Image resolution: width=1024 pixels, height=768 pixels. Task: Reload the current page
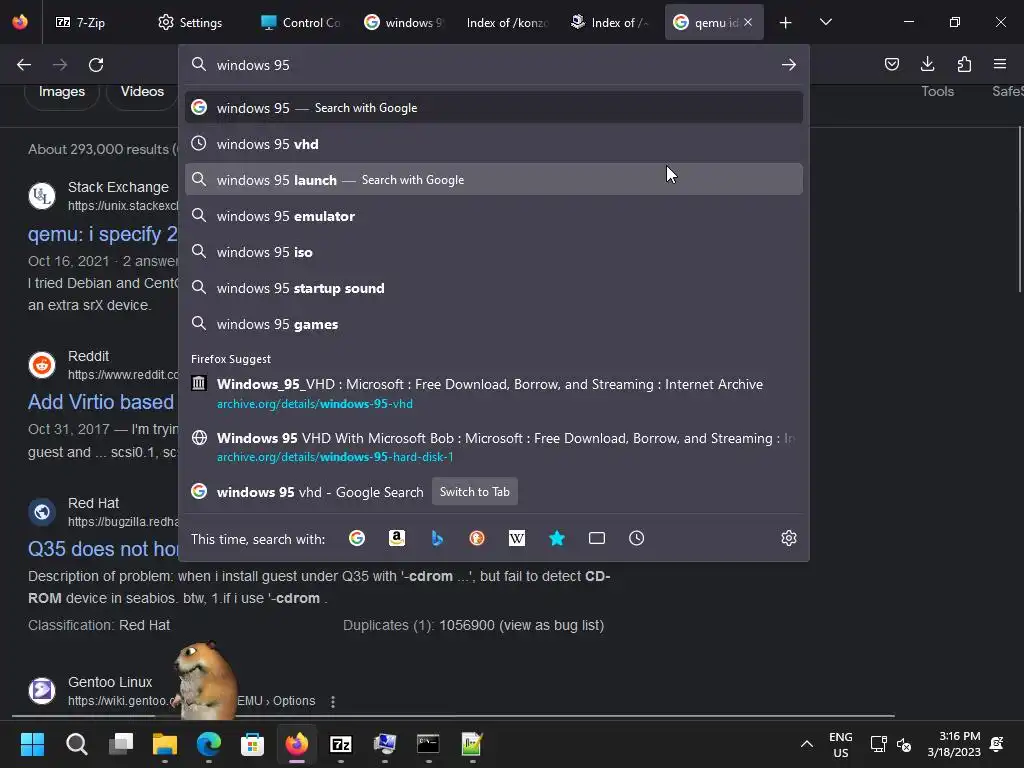point(96,65)
